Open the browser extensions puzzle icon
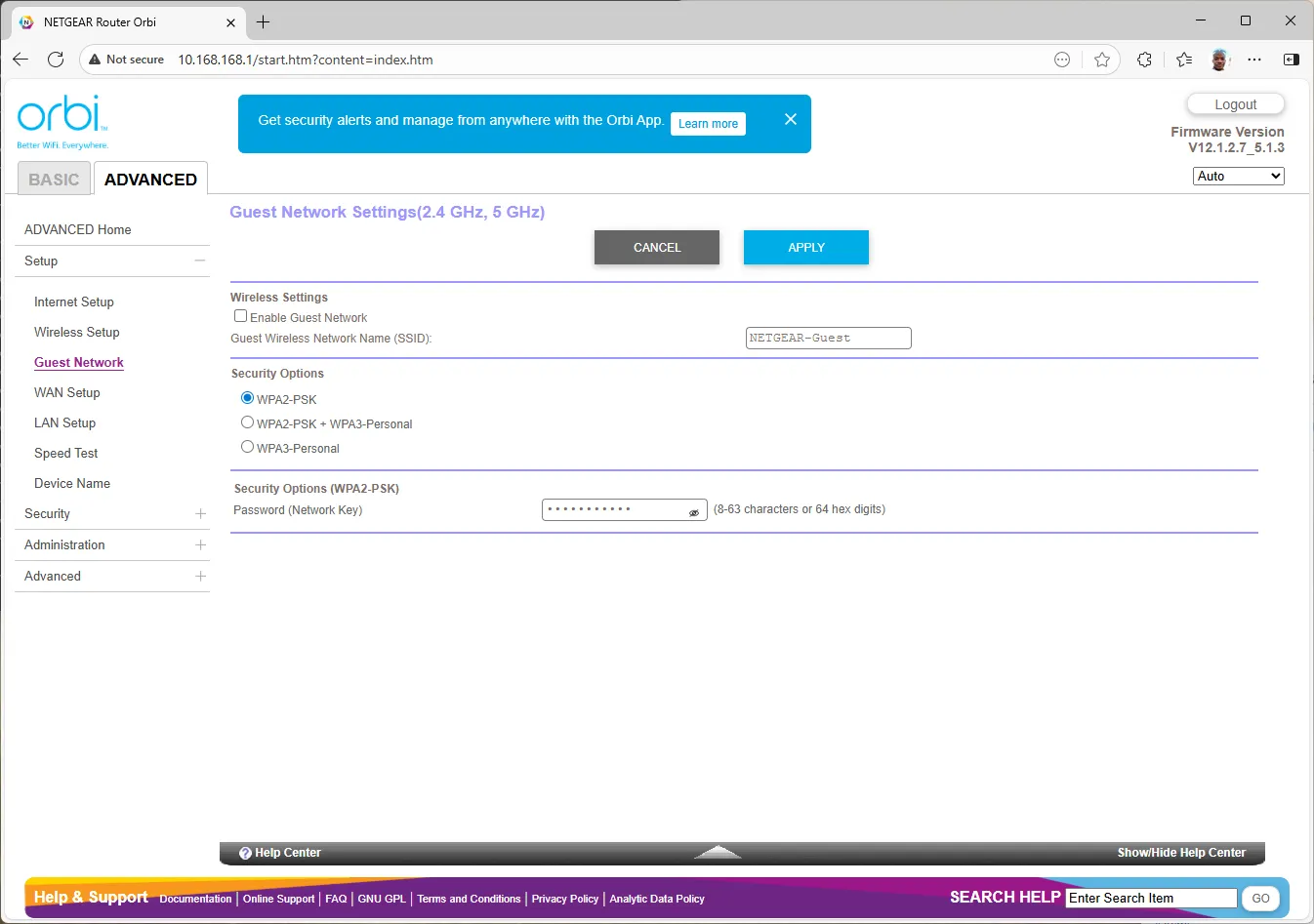This screenshot has width=1314, height=924. coord(1144,60)
